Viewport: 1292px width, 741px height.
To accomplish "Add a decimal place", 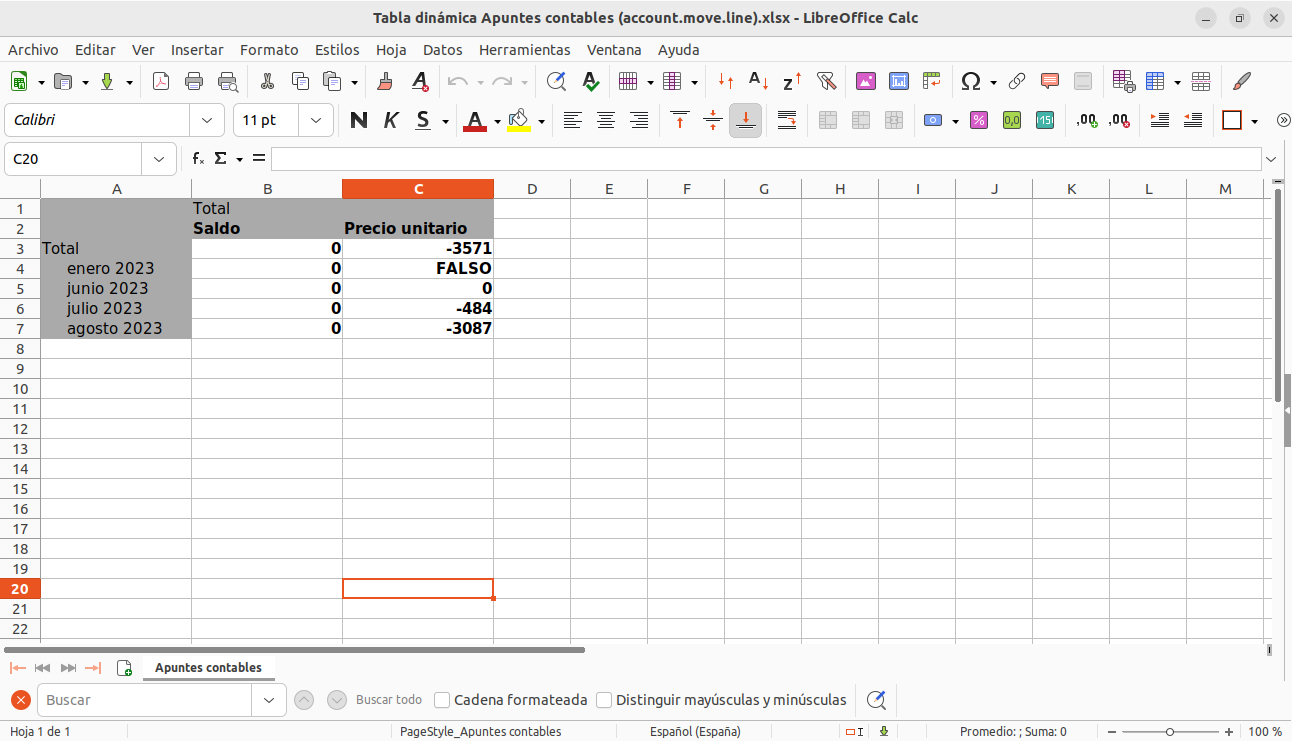I will pyautogui.click(x=1087, y=120).
